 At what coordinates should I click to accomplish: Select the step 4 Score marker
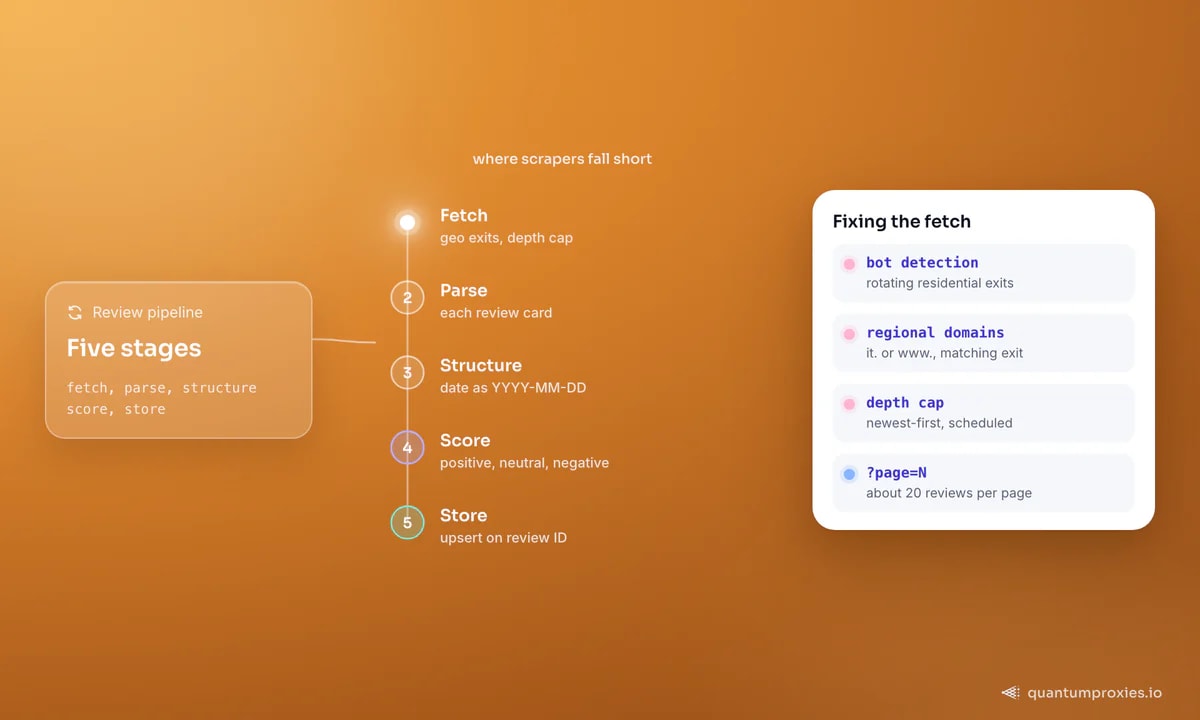point(407,447)
